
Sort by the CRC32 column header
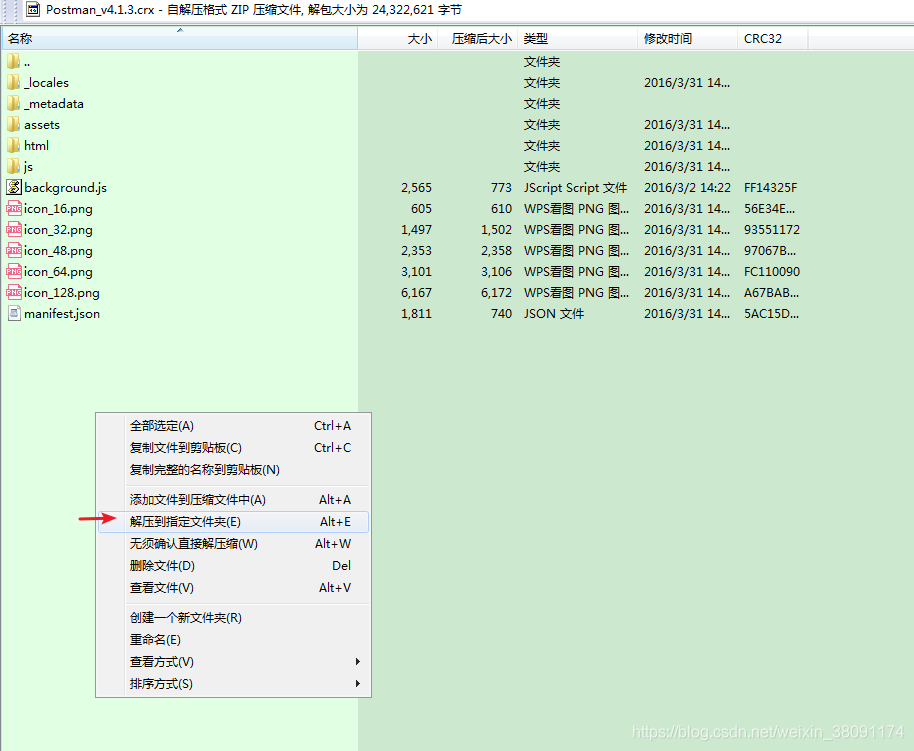[x=772, y=38]
